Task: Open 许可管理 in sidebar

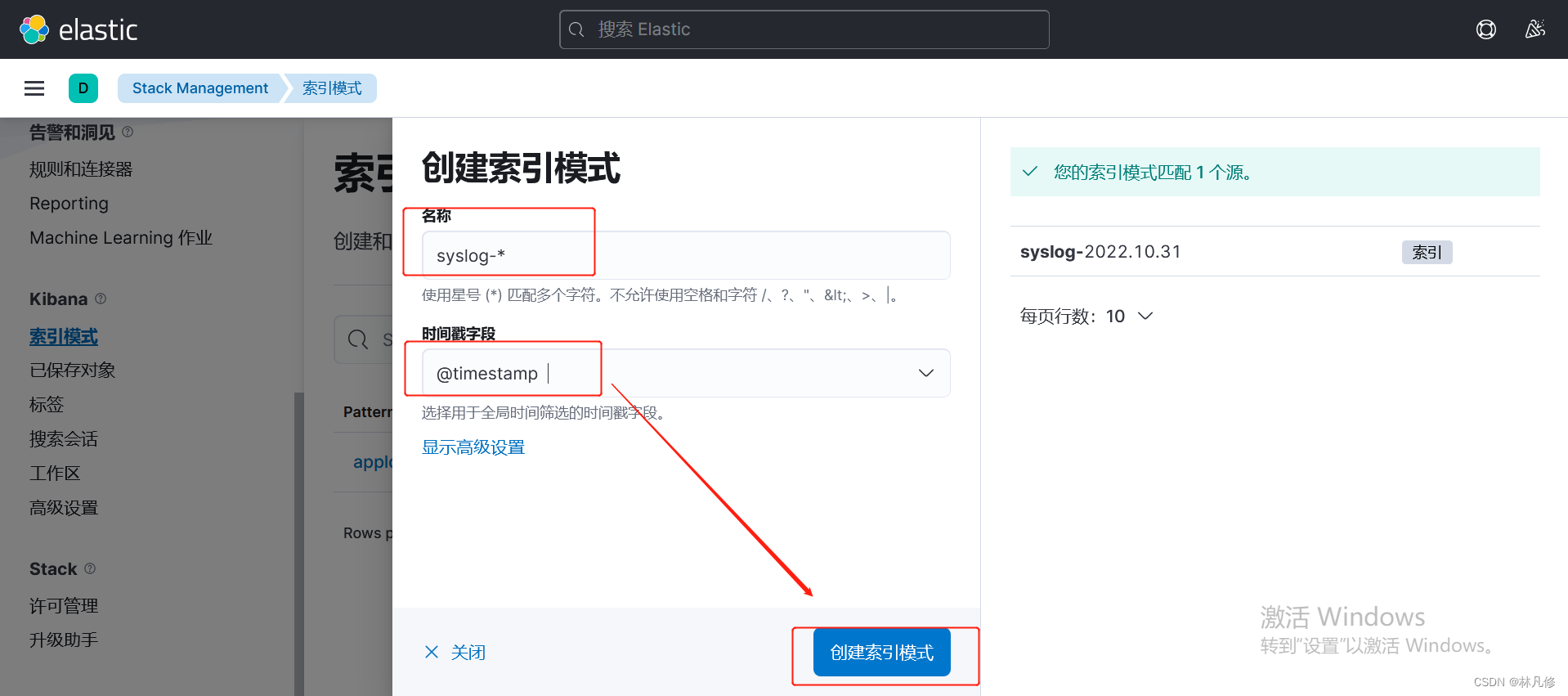Action: [x=64, y=606]
